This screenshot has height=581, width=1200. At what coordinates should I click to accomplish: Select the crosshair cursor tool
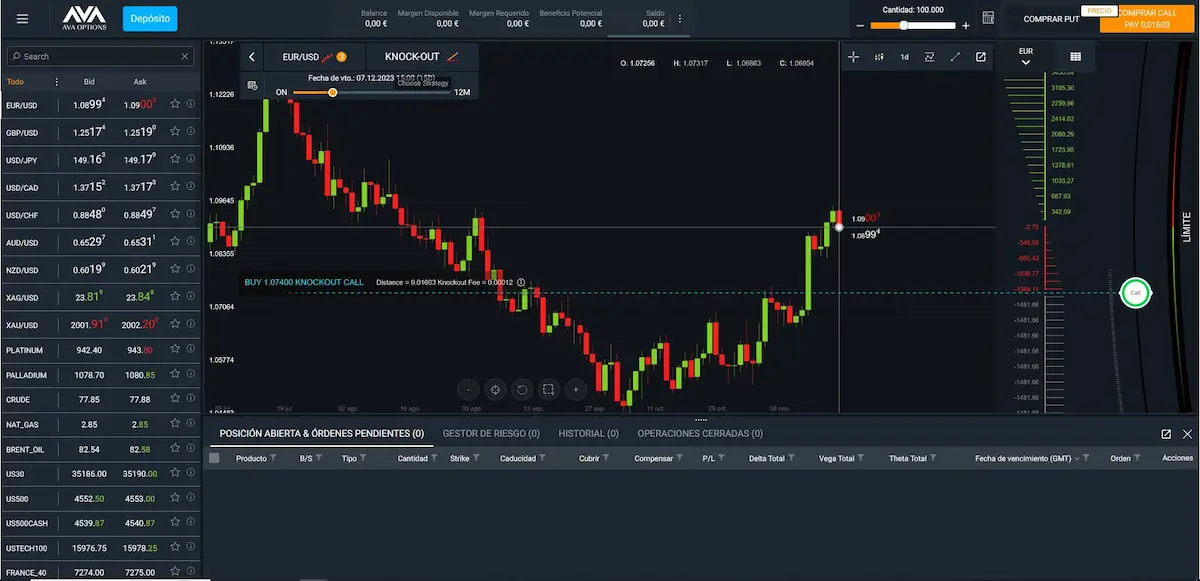[853, 57]
